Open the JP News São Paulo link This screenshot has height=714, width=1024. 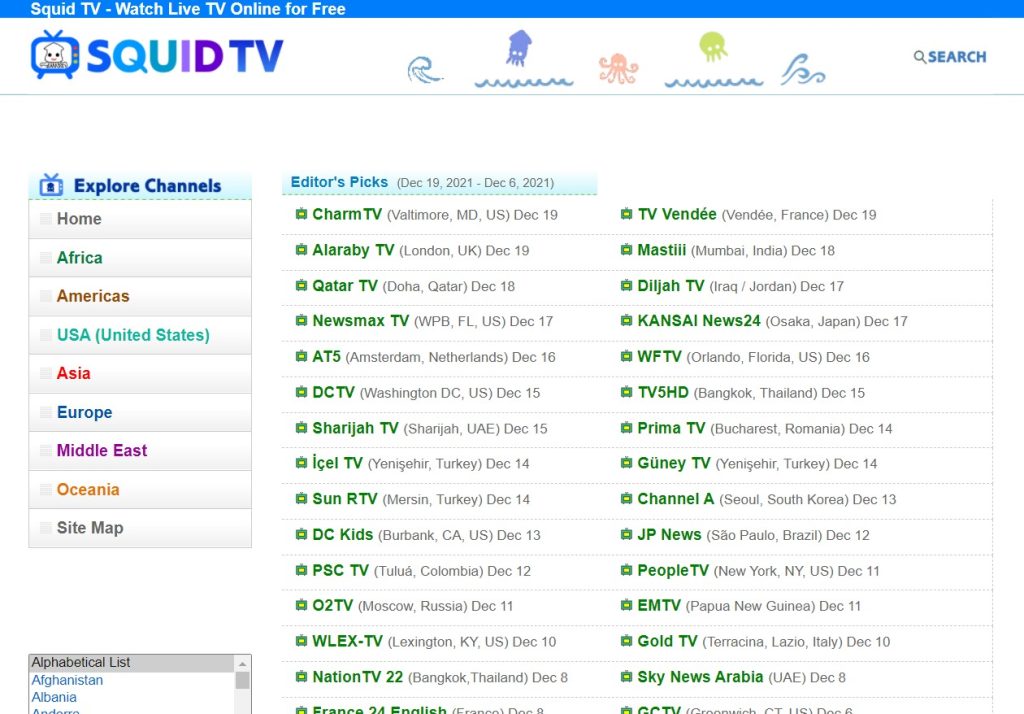(669, 535)
